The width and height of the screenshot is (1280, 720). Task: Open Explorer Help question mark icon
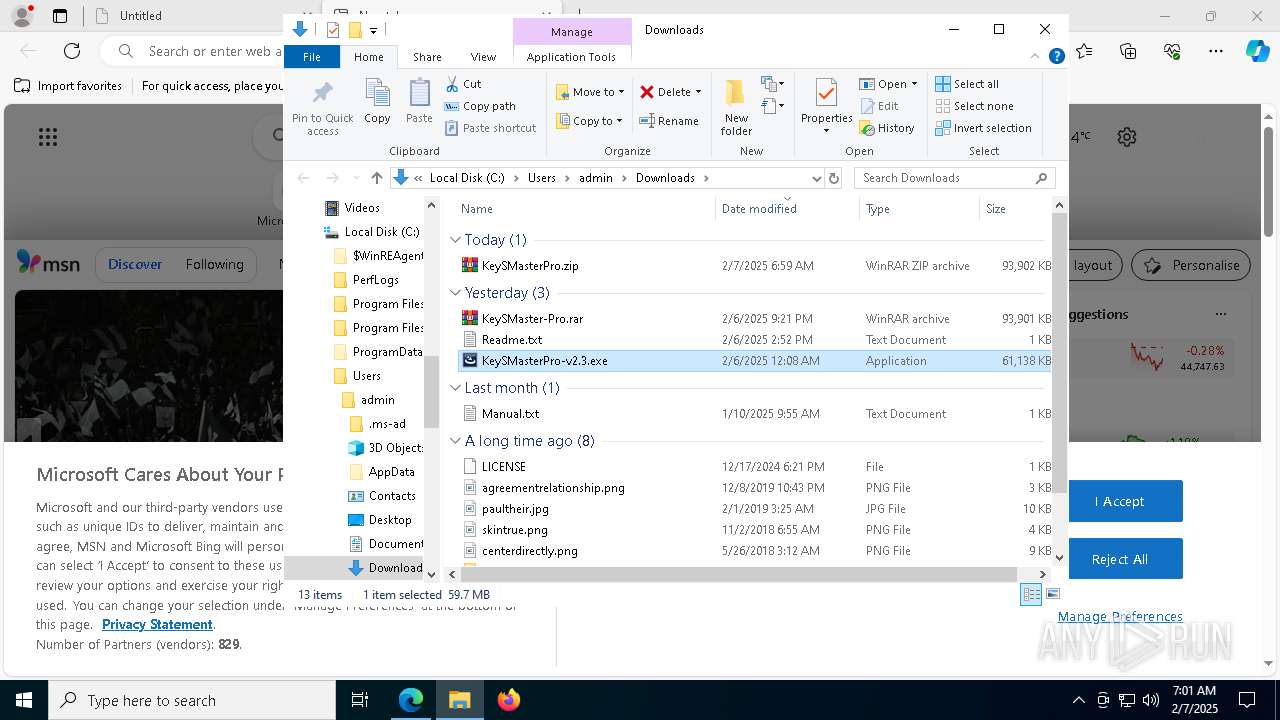[1056, 57]
